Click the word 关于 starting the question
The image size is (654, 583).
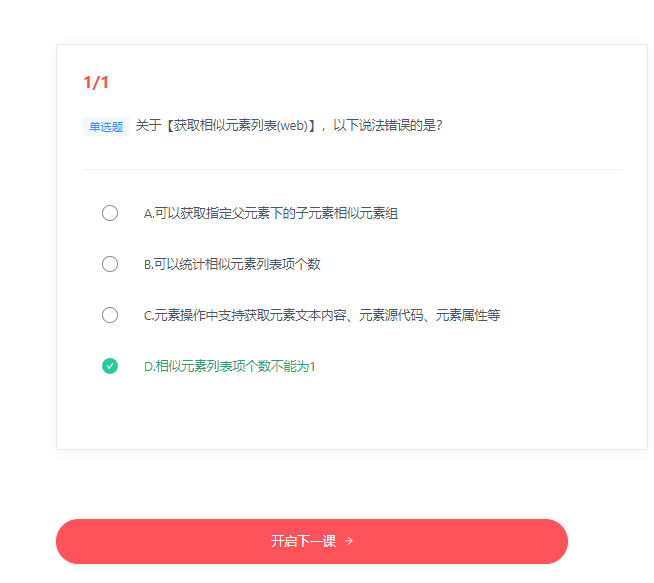(147, 126)
